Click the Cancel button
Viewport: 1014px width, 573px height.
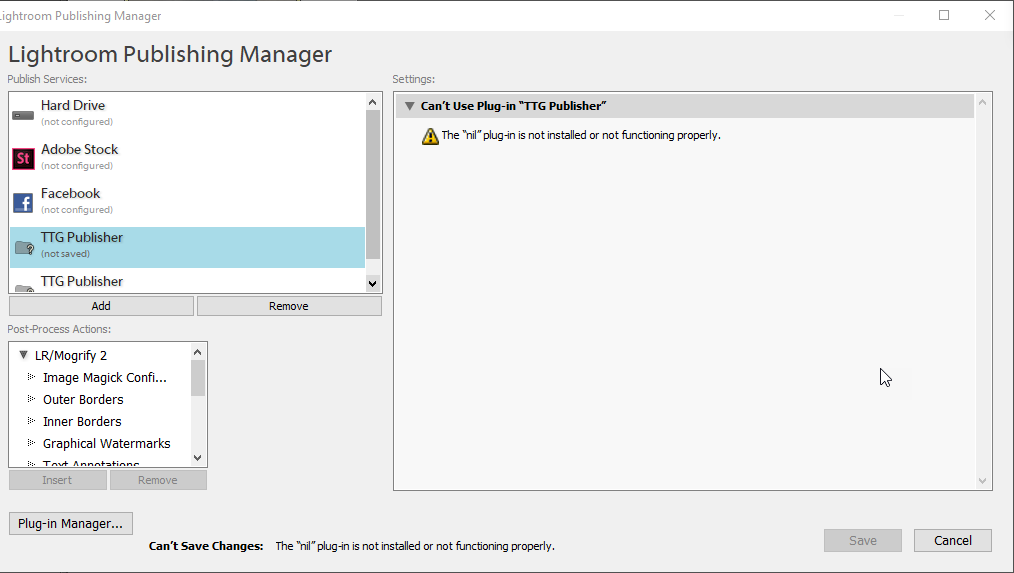click(953, 541)
